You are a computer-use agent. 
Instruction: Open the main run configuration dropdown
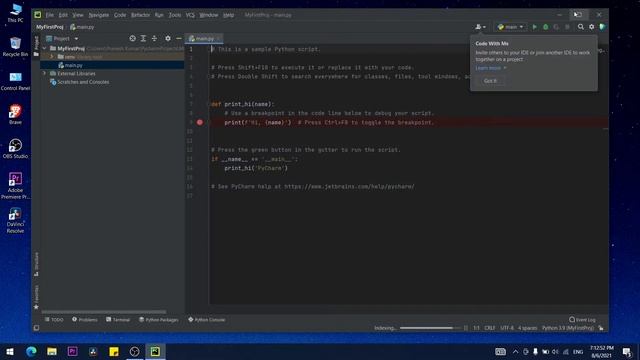[x=510, y=27]
